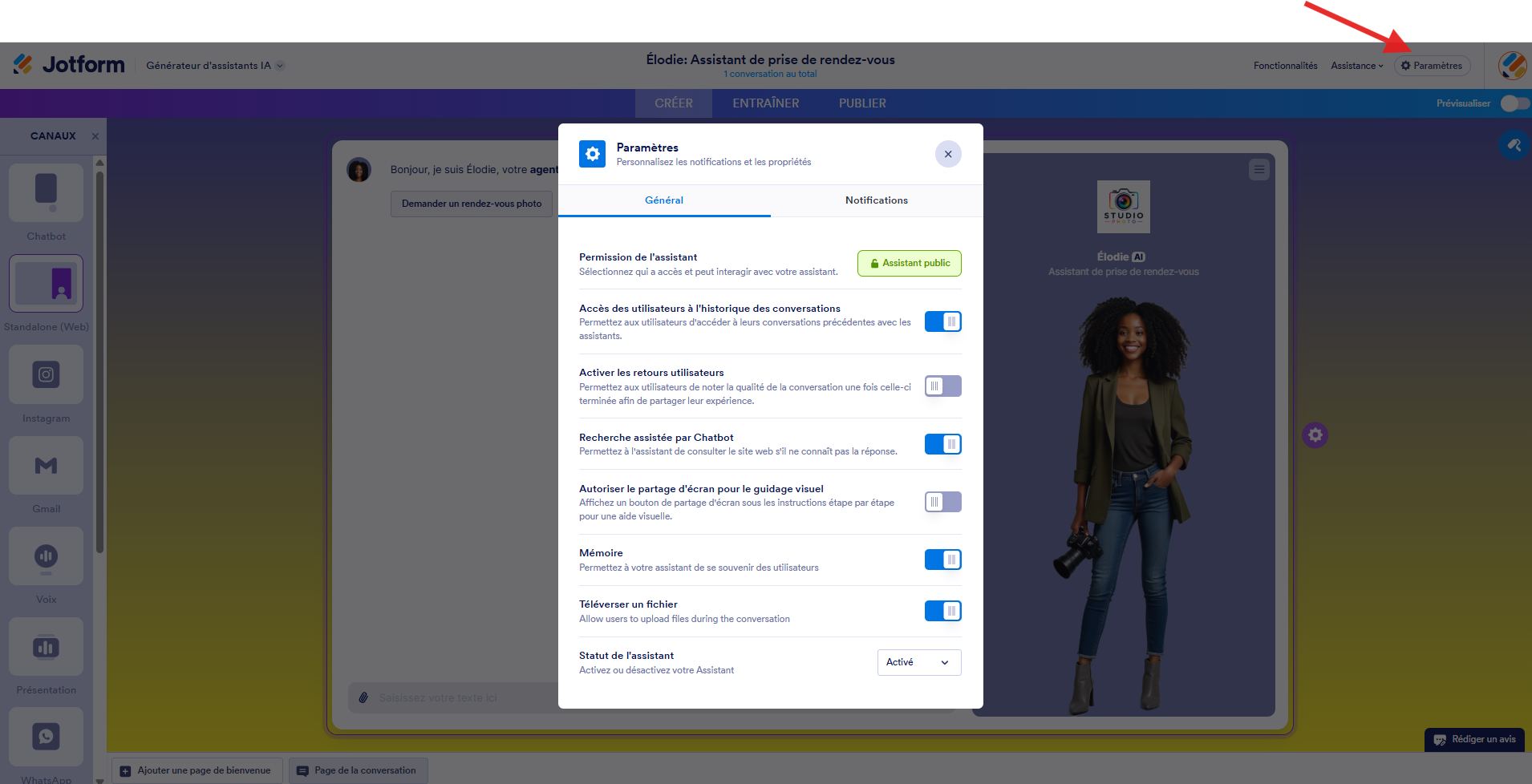The width and height of the screenshot is (1532, 784).
Task: Disable Recherche assistée par Chatbot toggle
Action: coord(942,444)
